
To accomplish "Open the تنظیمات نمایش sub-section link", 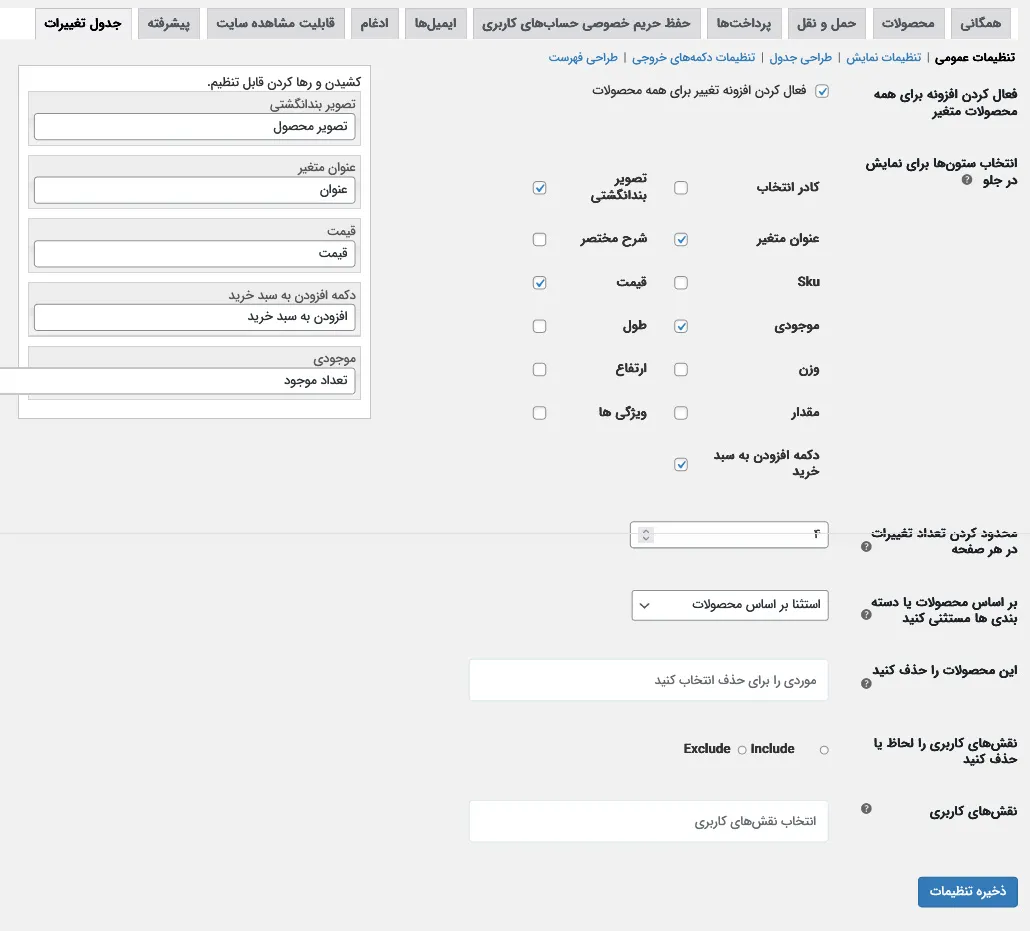I will click(884, 58).
